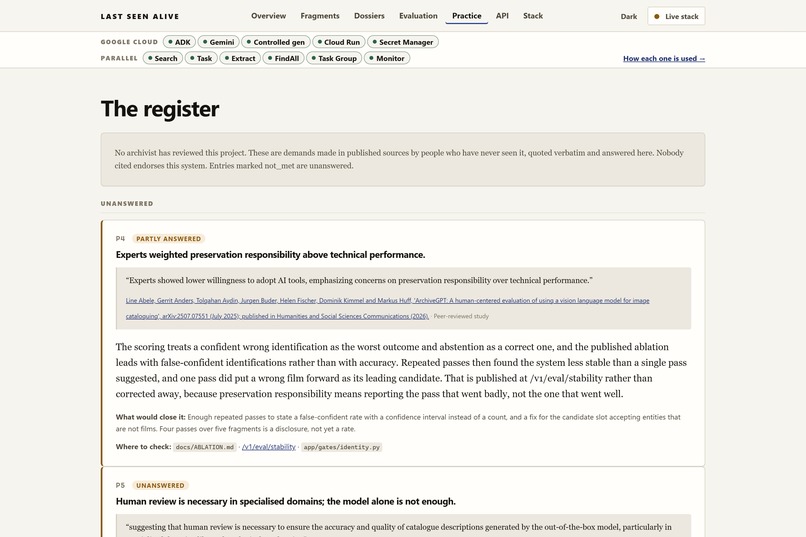The image size is (806, 537).
Task: Click the UNANSWERED badge on P5
Action: point(160,486)
